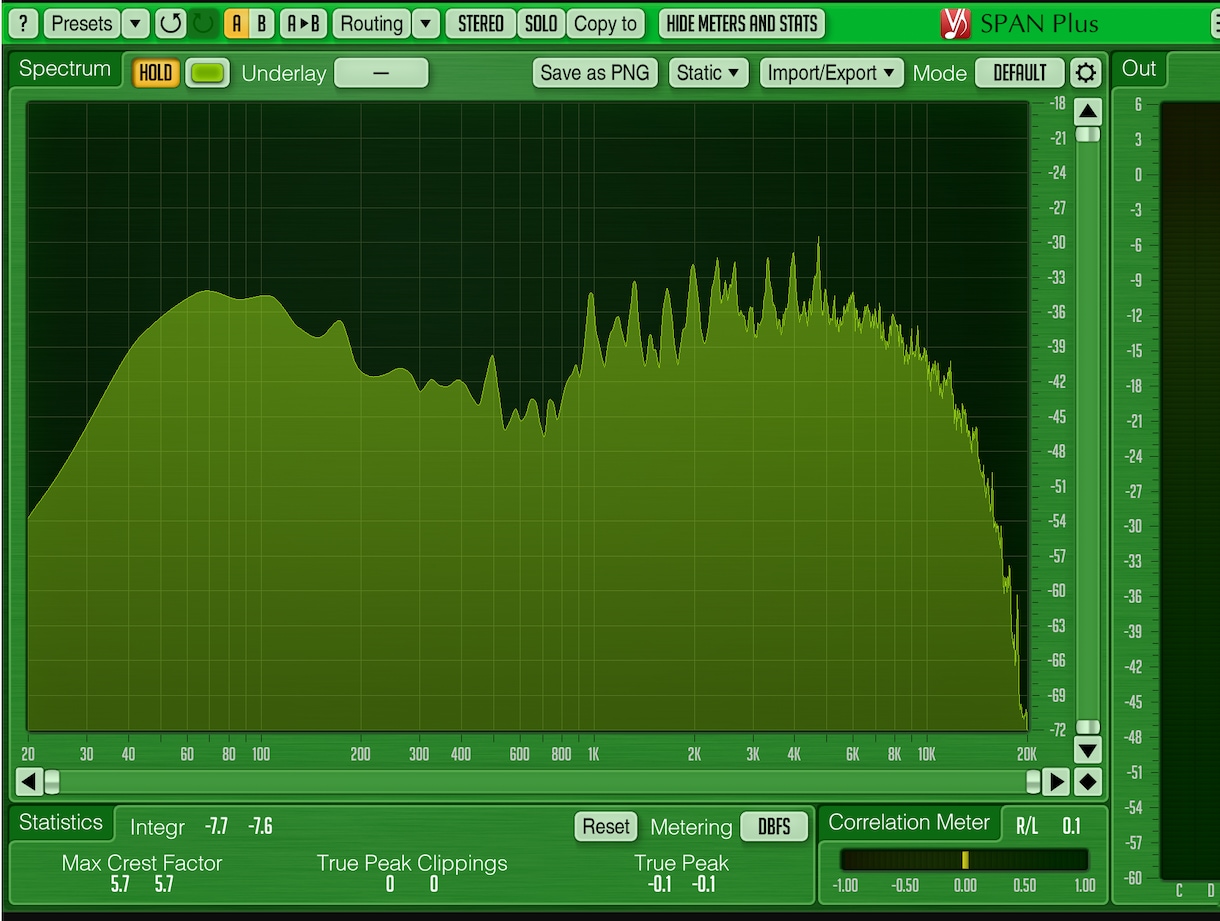Viewport: 1220px width, 921px height.
Task: Click the vertical scroll down arrow
Action: pos(1087,750)
